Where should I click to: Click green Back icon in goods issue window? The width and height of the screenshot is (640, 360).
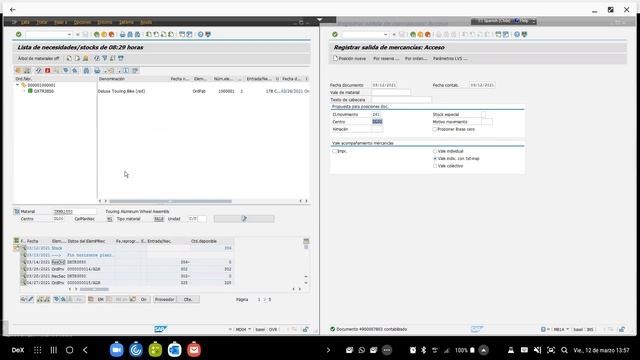[x=413, y=34]
